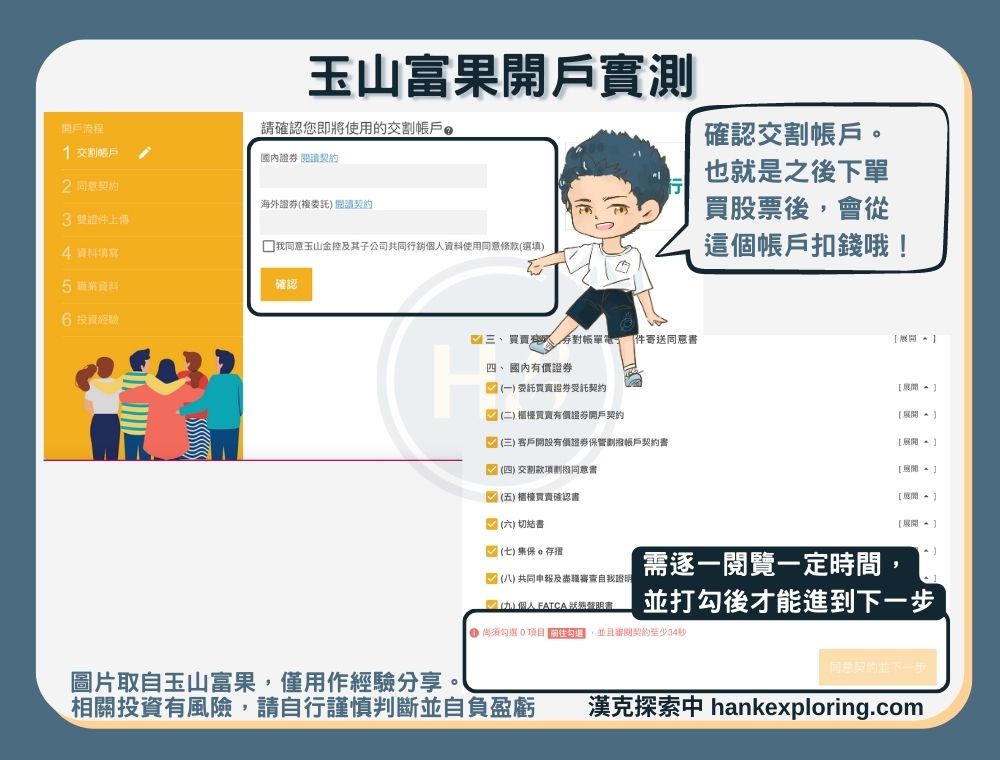Viewport: 1000px width, 760px height.
Task: Expand (一) 委託買賣證券受託契約
Action: (x=916, y=387)
